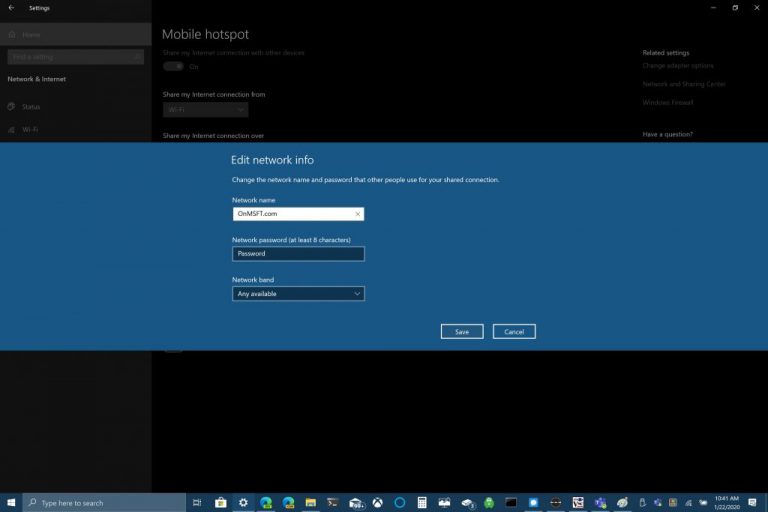The width and height of the screenshot is (768, 512).
Task: Toggle the mobile hotspot sharing switch
Action: pyautogui.click(x=174, y=66)
